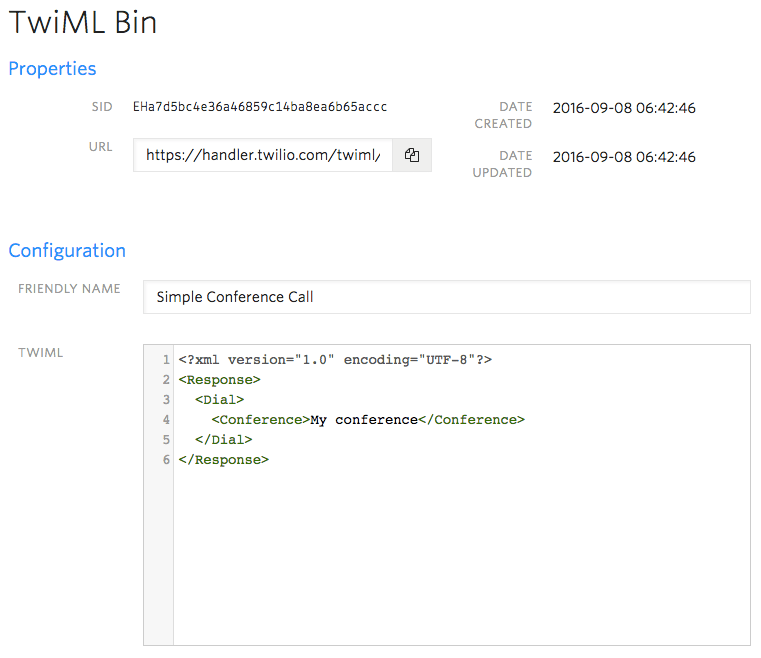Click the TwiML Bin page title
This screenshot has height=658, width=761.
pyautogui.click(x=82, y=22)
